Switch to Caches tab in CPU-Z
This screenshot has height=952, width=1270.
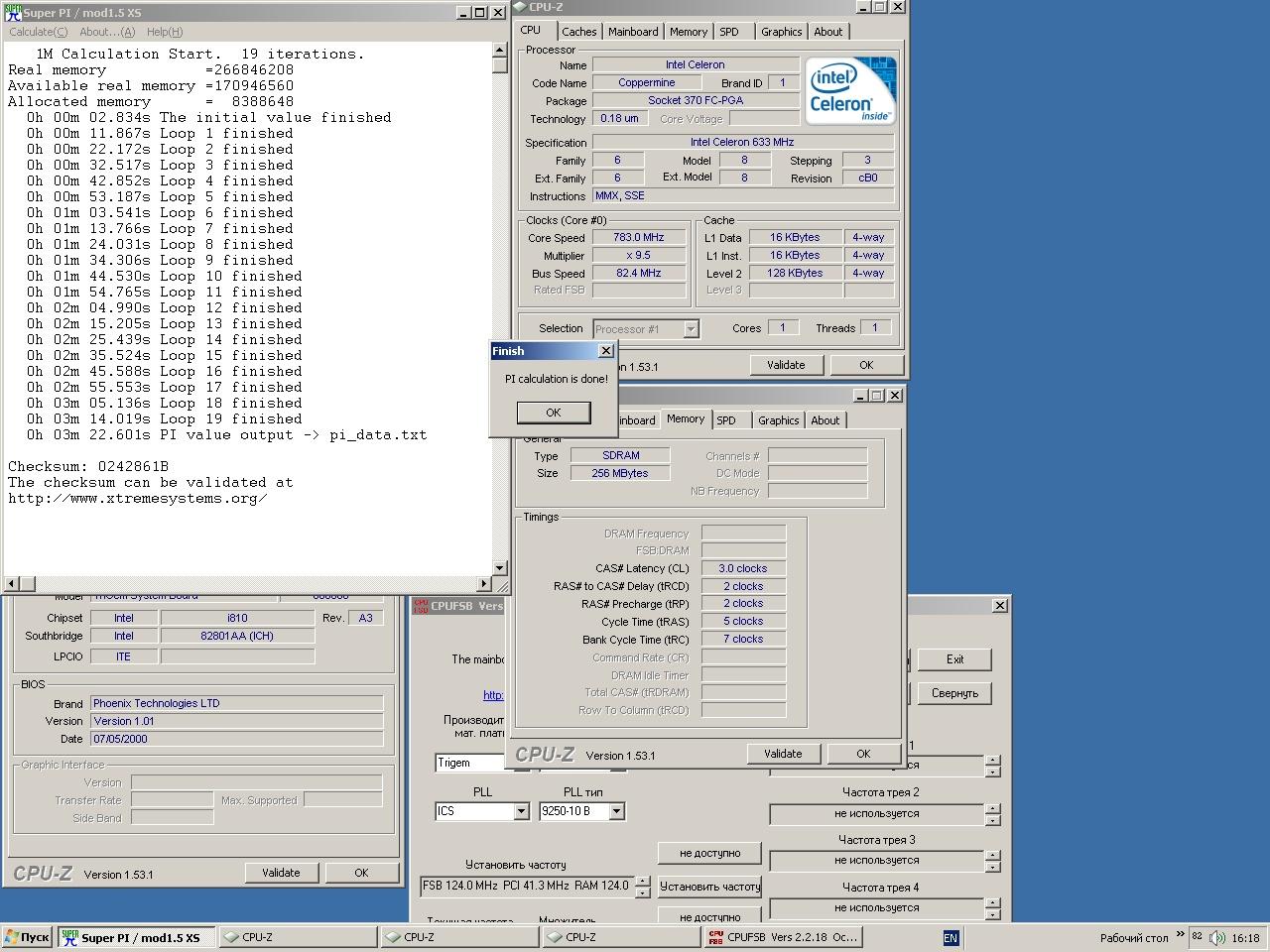point(579,32)
